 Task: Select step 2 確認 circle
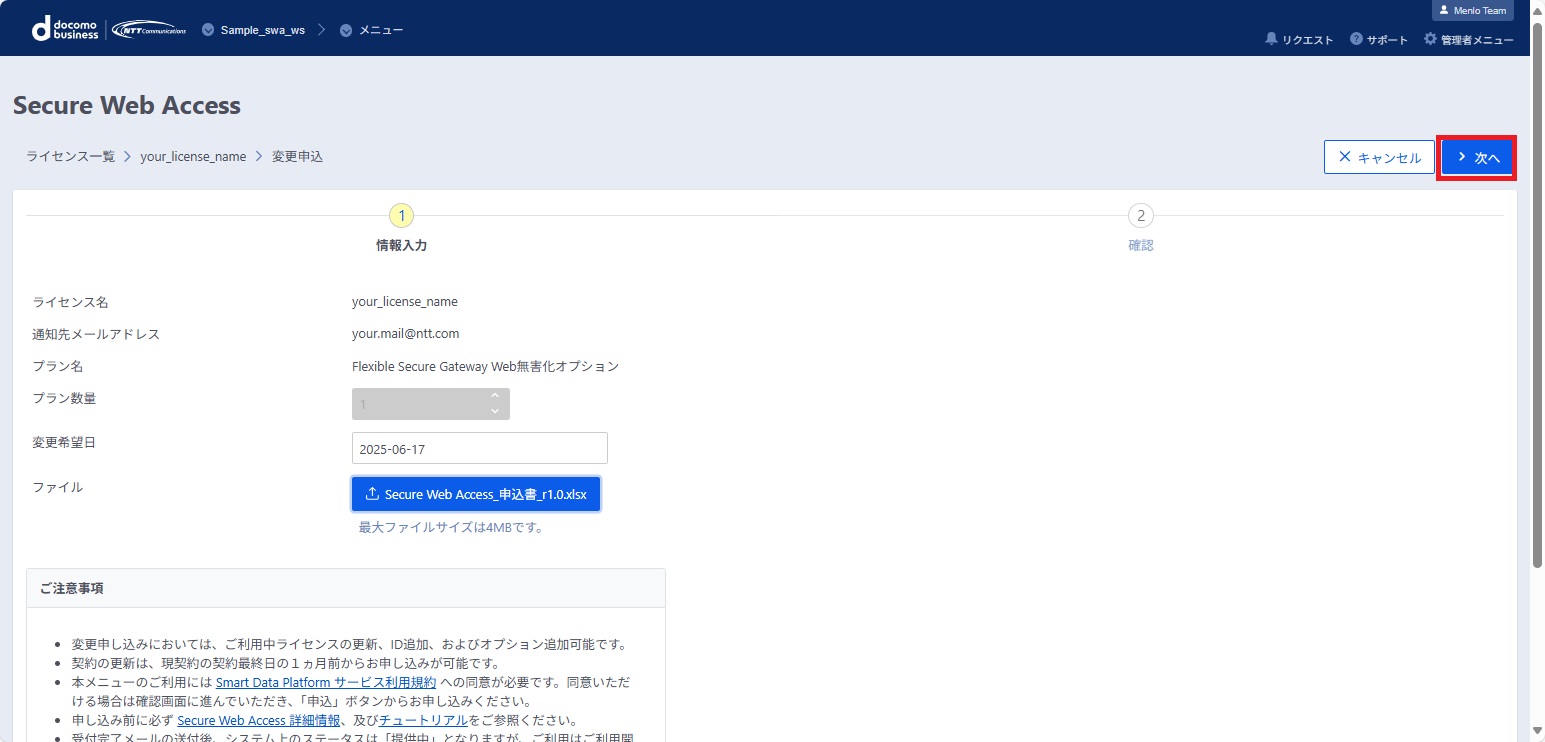coord(1140,215)
